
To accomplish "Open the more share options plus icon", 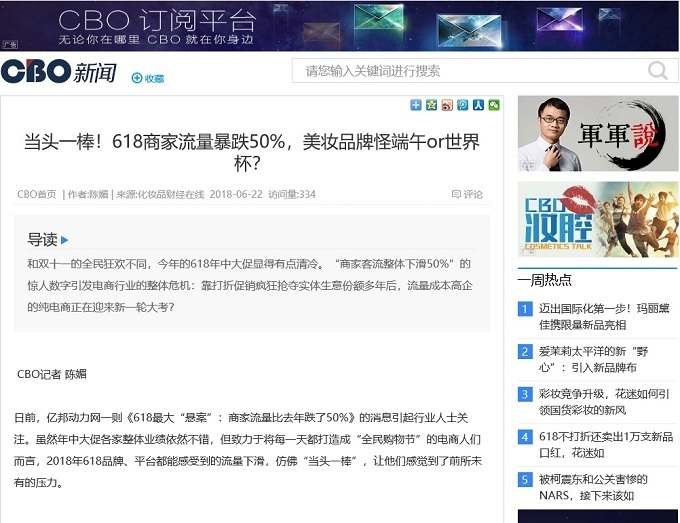I will (415, 105).
